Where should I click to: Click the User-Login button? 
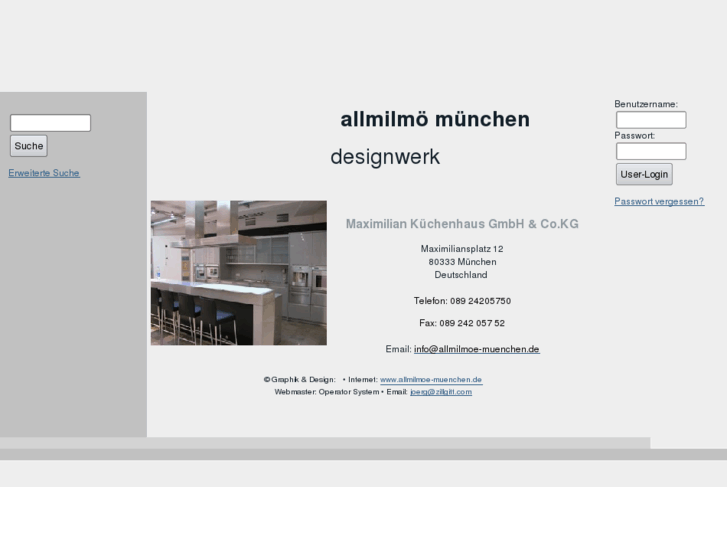click(644, 174)
